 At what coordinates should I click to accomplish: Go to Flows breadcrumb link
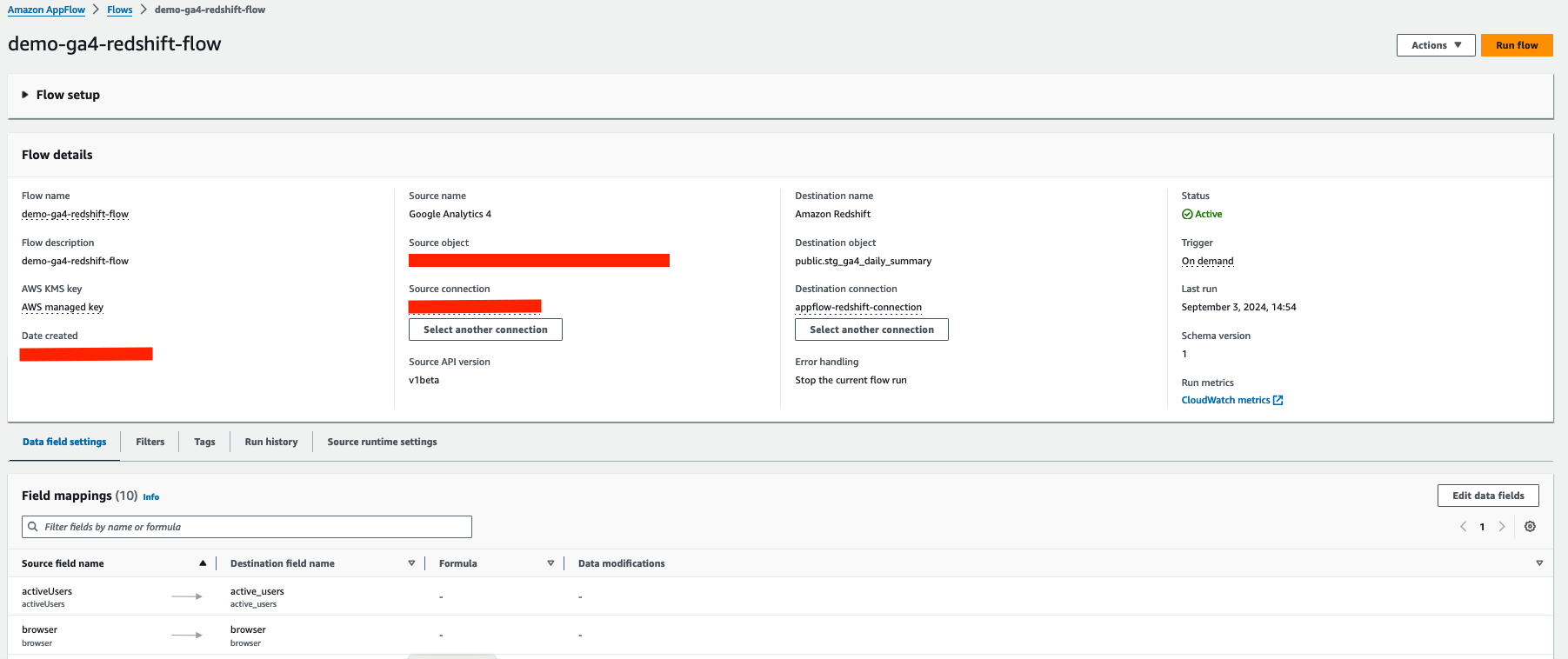[x=120, y=10]
